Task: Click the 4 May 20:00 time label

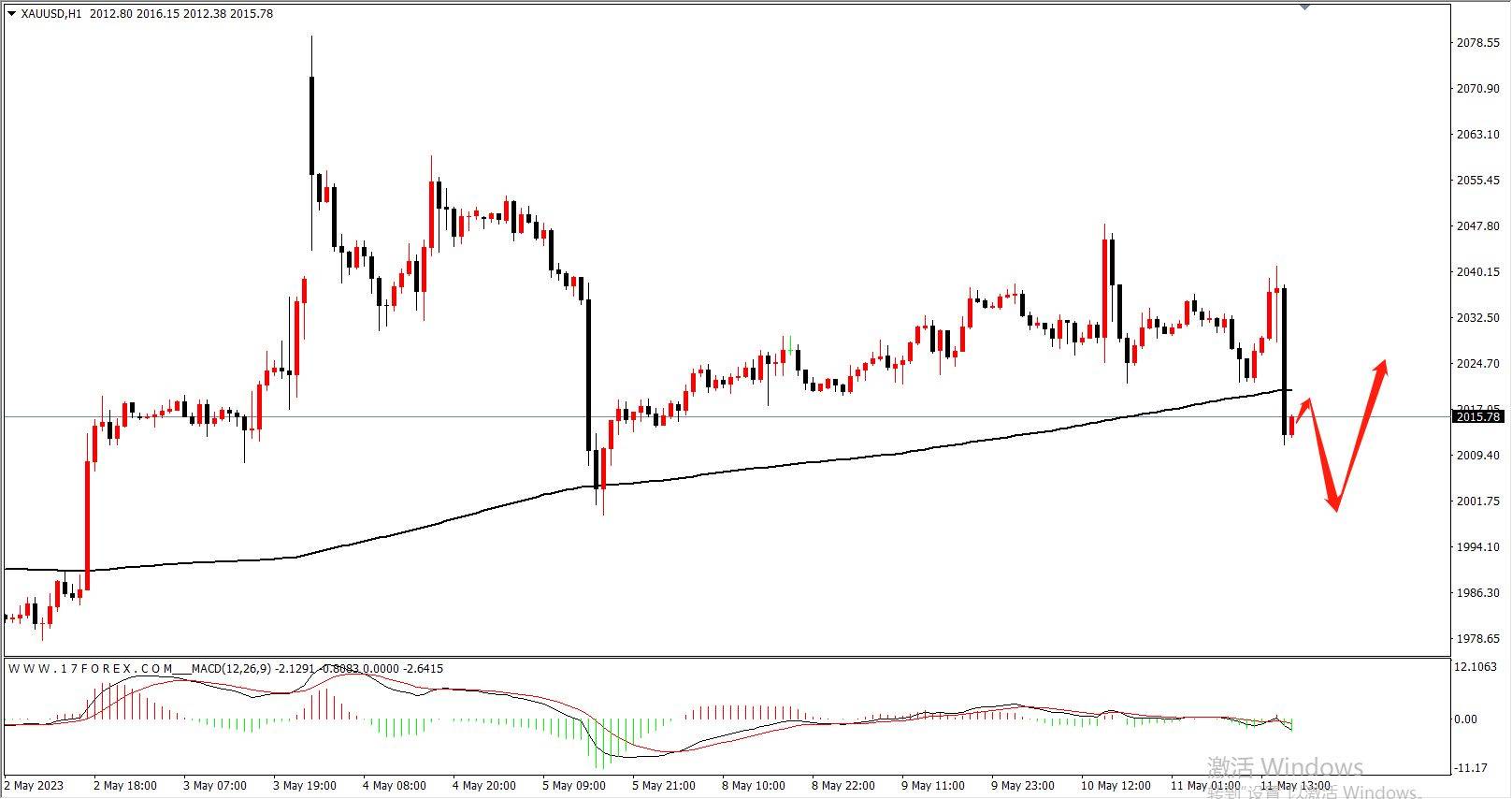Action: [x=484, y=786]
